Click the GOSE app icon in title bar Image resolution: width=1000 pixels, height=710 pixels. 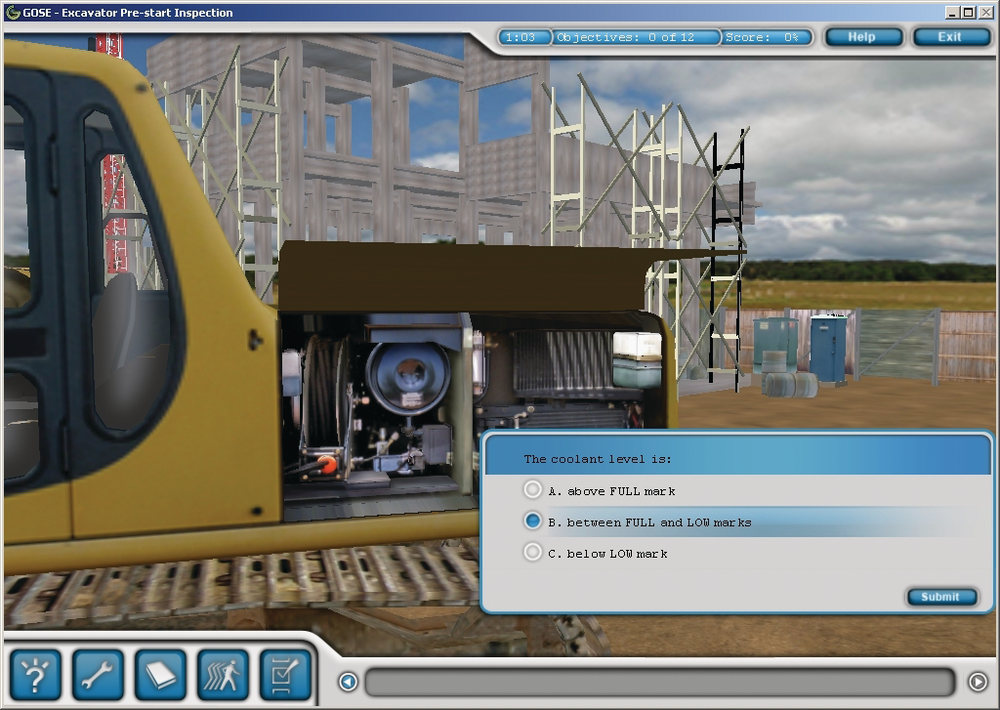(x=12, y=12)
